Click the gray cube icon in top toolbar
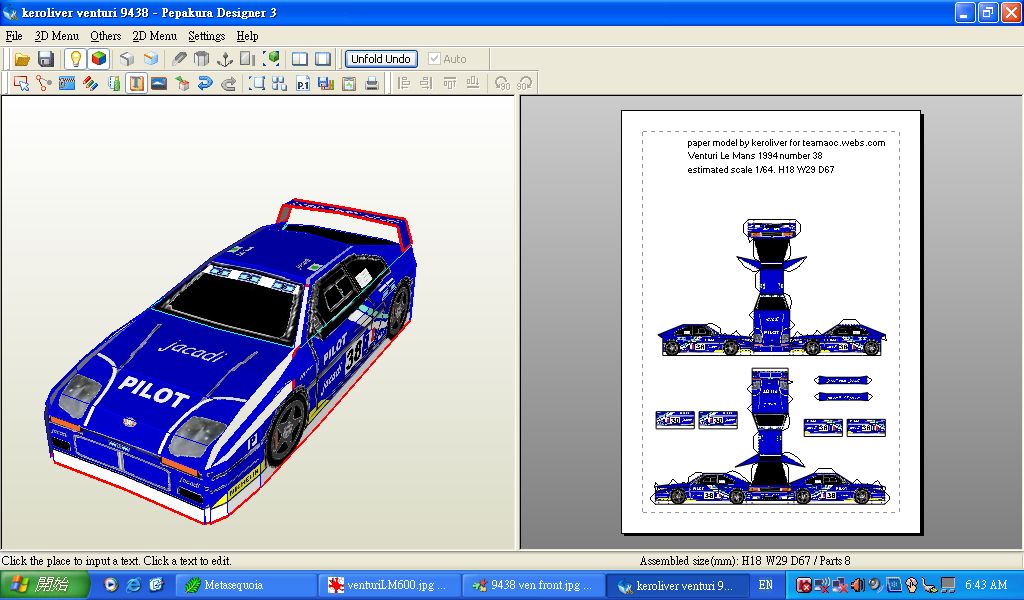 coord(127,59)
